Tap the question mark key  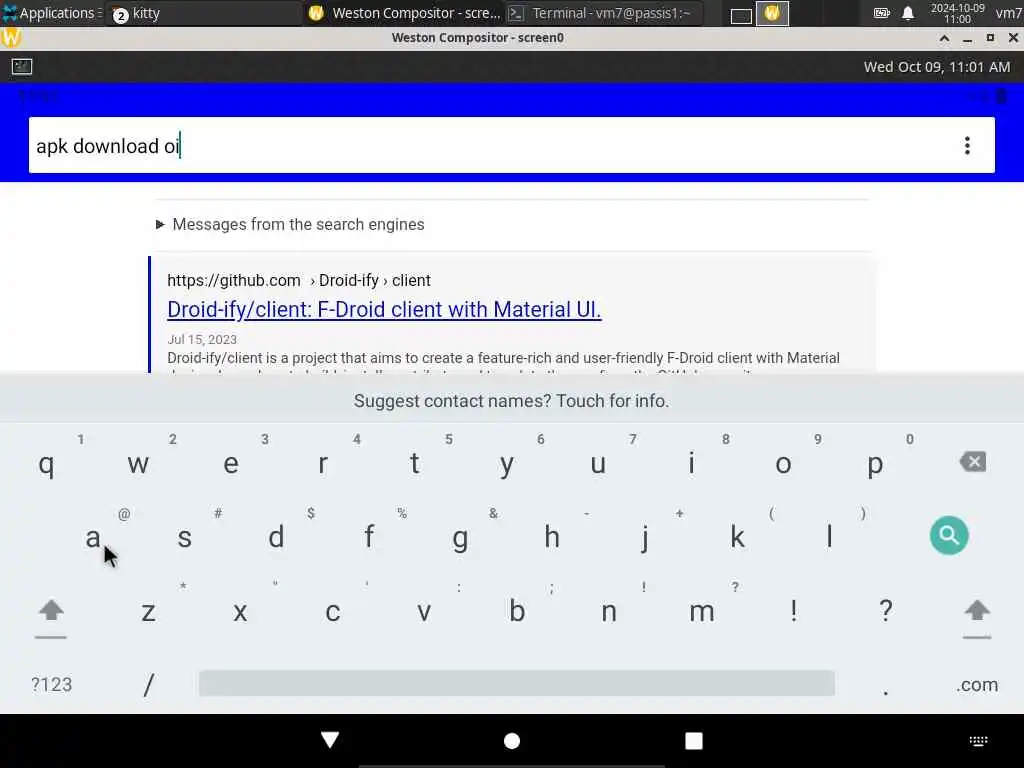click(x=886, y=611)
